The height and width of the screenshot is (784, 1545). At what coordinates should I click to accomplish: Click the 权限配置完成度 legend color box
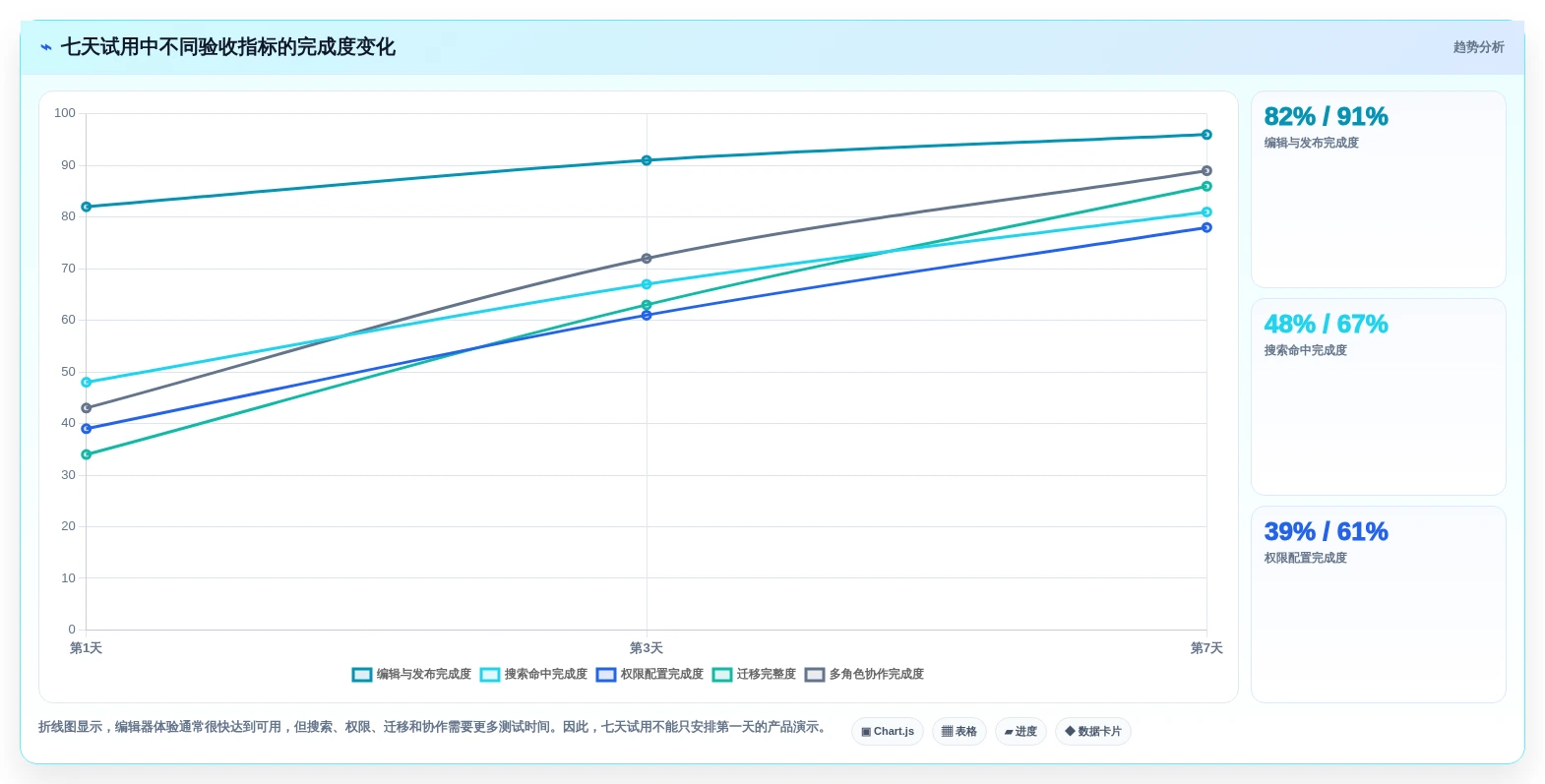coord(606,675)
